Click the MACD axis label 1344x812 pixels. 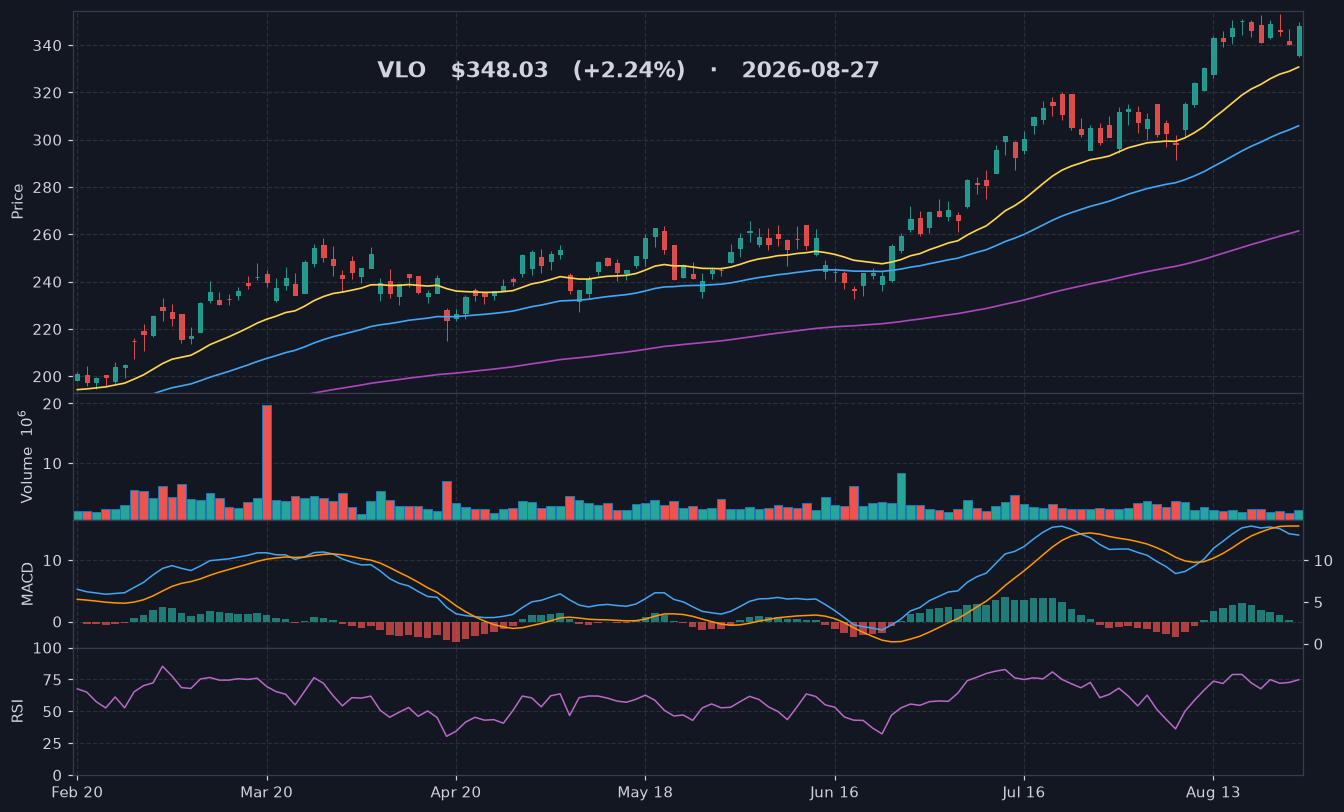[x=28, y=584]
